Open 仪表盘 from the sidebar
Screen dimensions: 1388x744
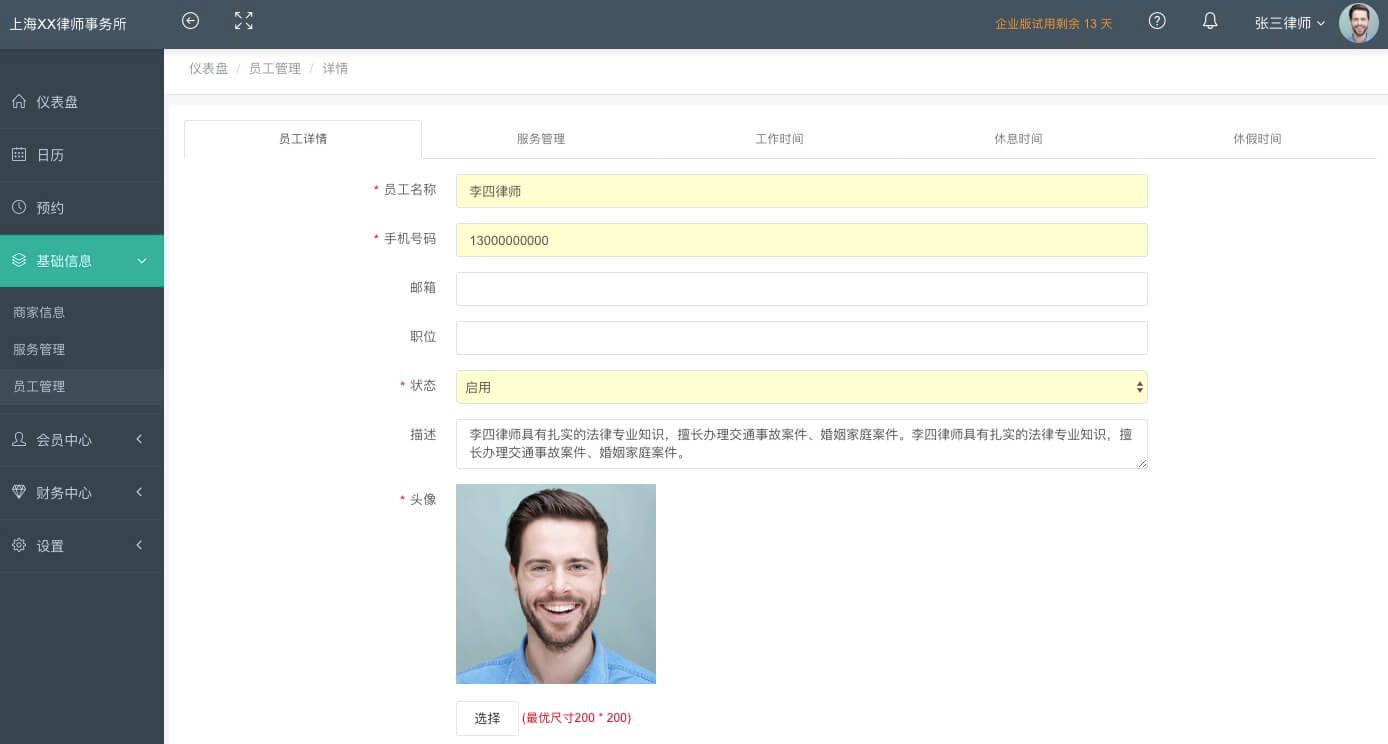(57, 102)
